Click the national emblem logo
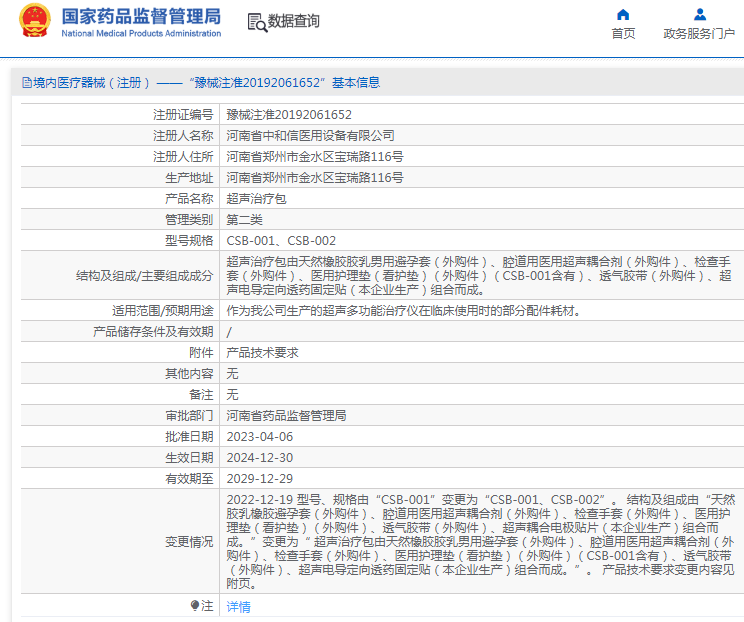The height and width of the screenshot is (622, 744). [34, 21]
